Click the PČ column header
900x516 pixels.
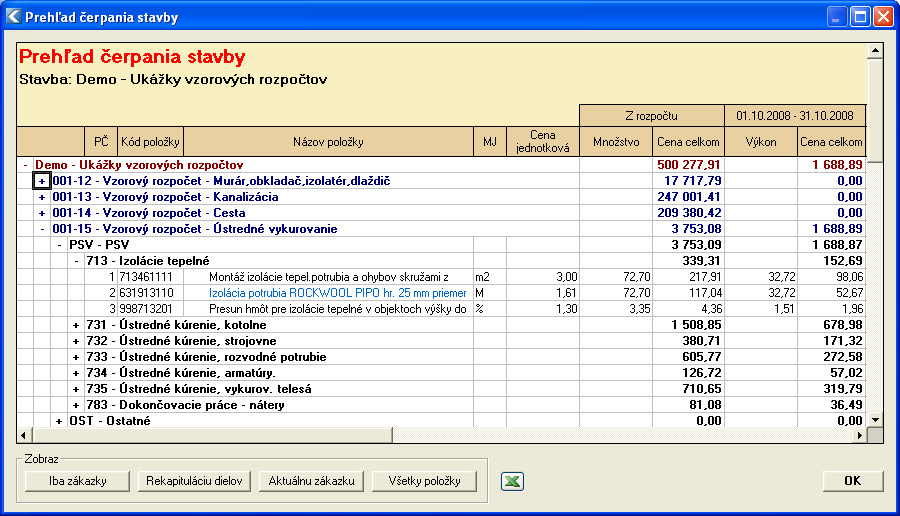coord(101,142)
